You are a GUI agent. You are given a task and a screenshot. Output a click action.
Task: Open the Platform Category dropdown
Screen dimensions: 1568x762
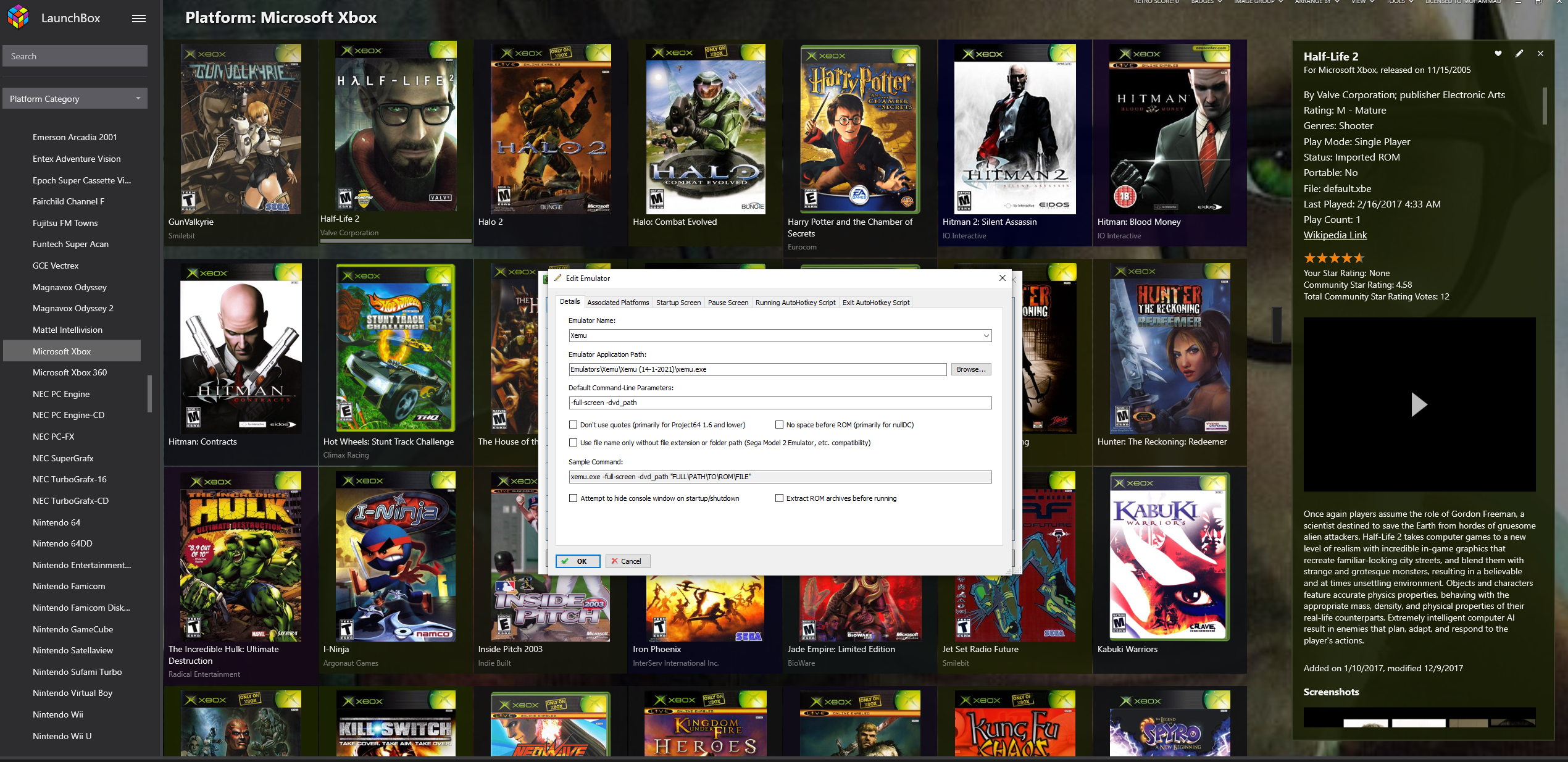click(x=75, y=99)
